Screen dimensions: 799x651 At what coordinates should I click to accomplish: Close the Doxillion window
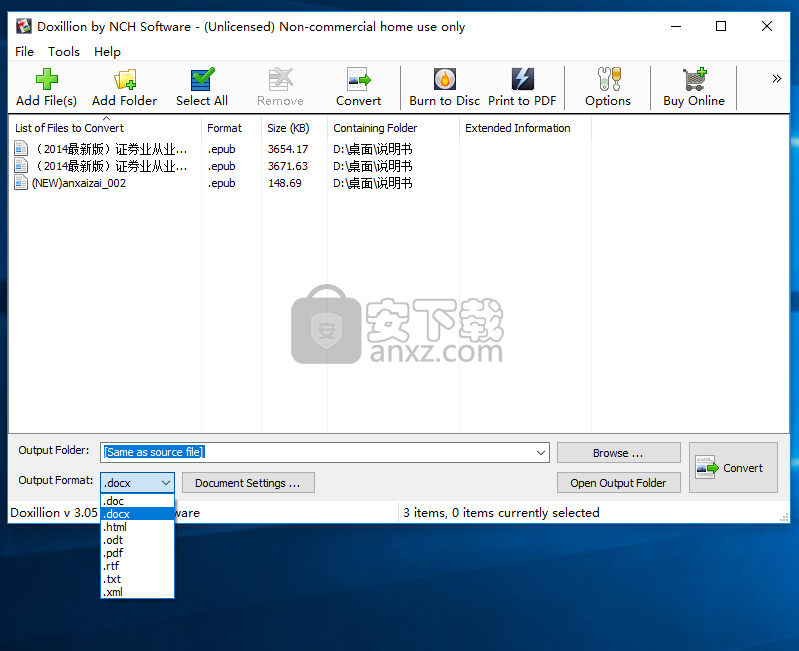pos(766,26)
